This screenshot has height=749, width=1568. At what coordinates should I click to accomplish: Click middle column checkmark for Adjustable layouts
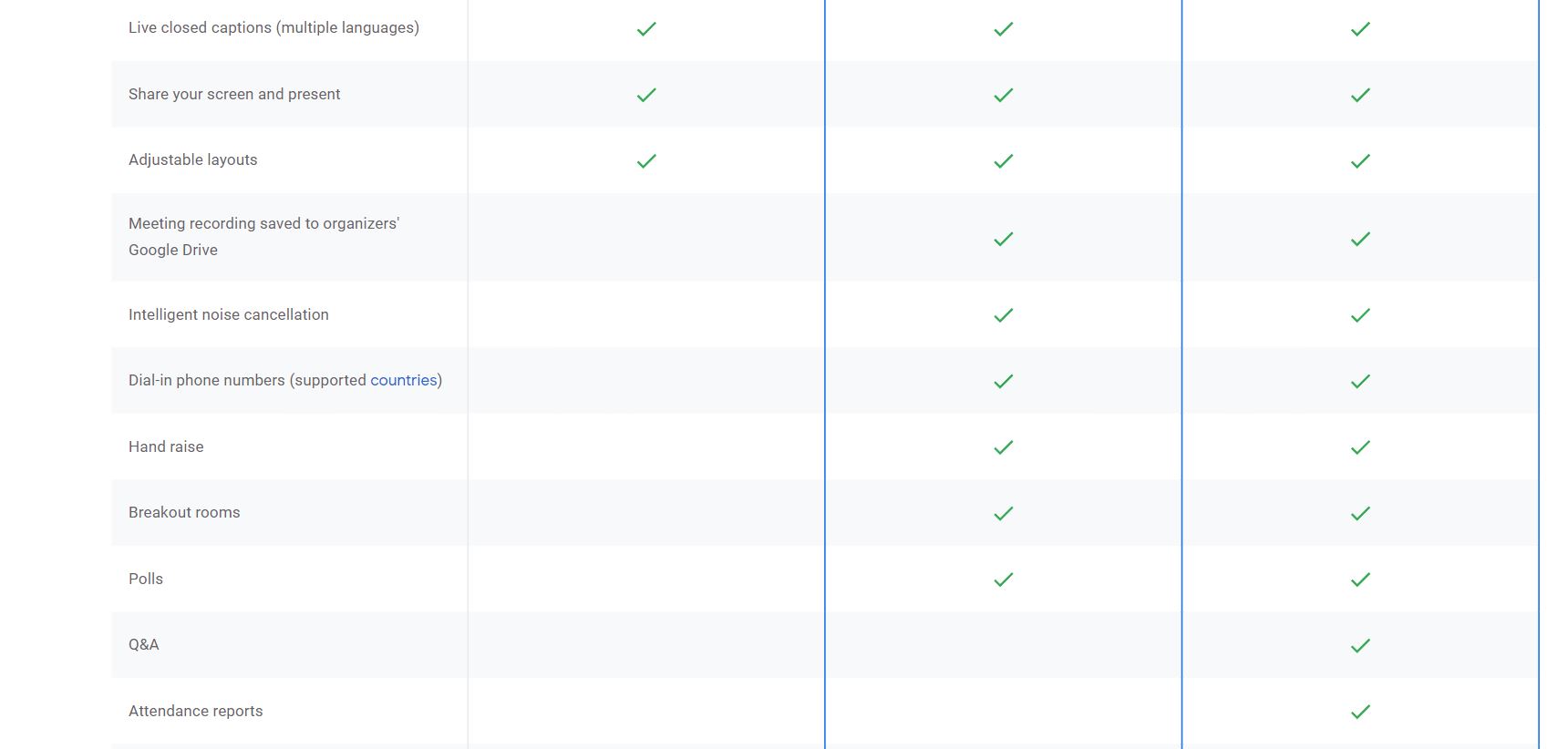[1004, 161]
